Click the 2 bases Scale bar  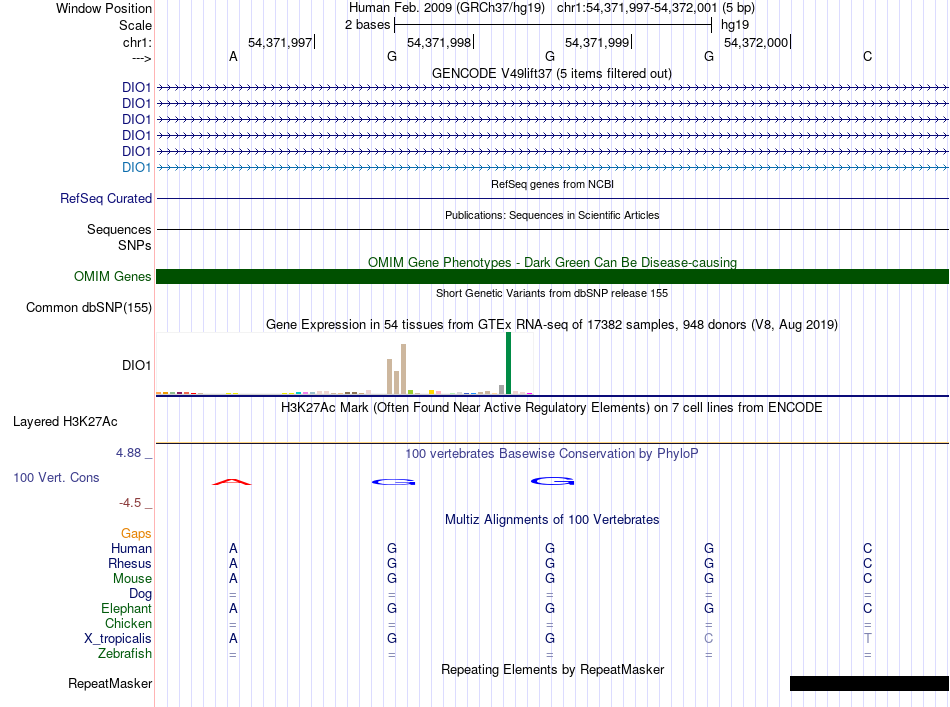[x=553, y=25]
